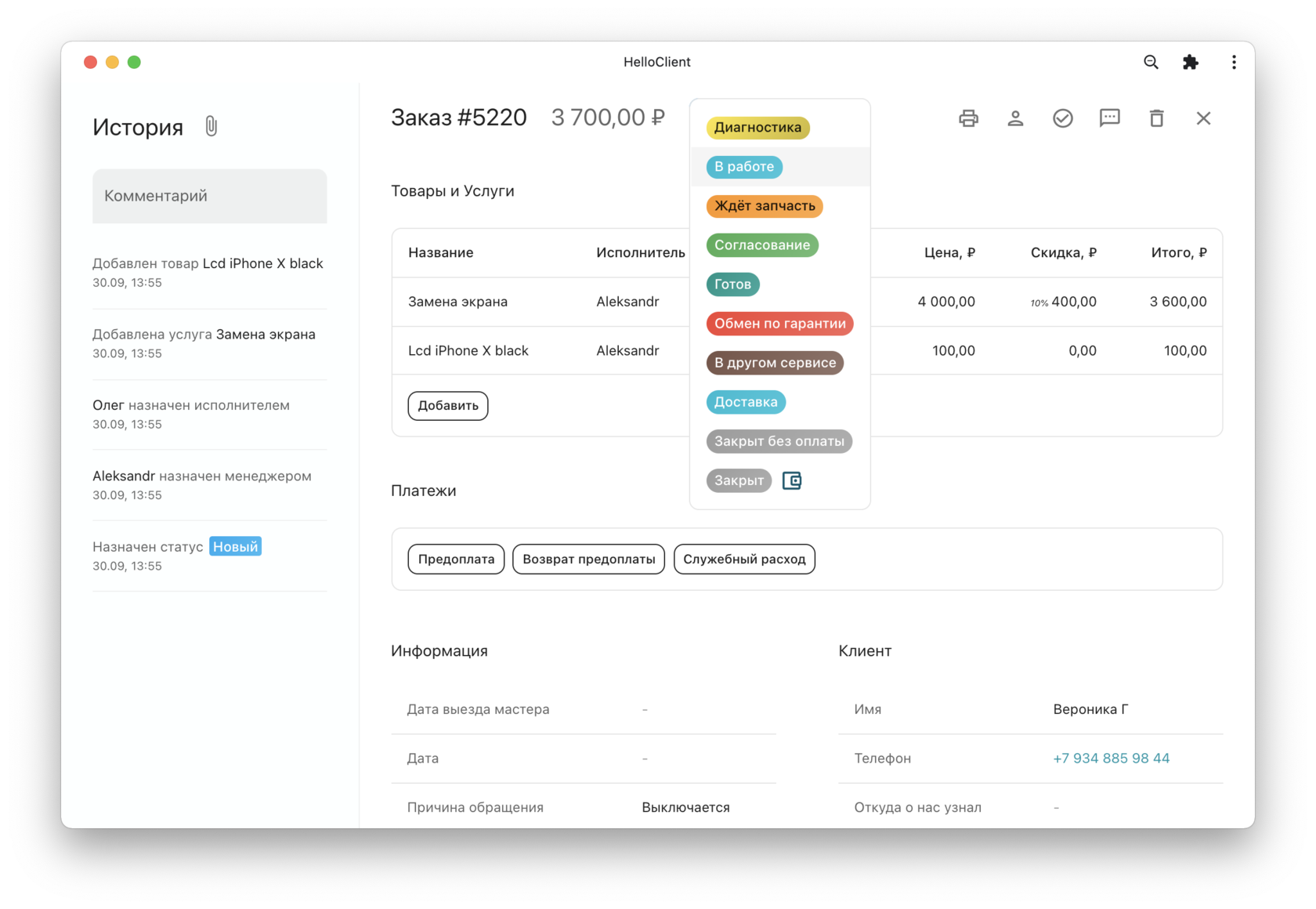
Task: Select the Закрыт status
Action: [x=739, y=480]
